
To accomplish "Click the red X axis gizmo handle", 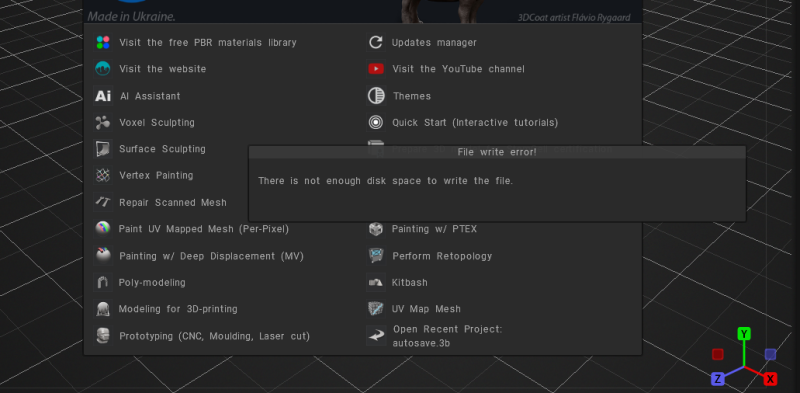I will [x=770, y=379].
